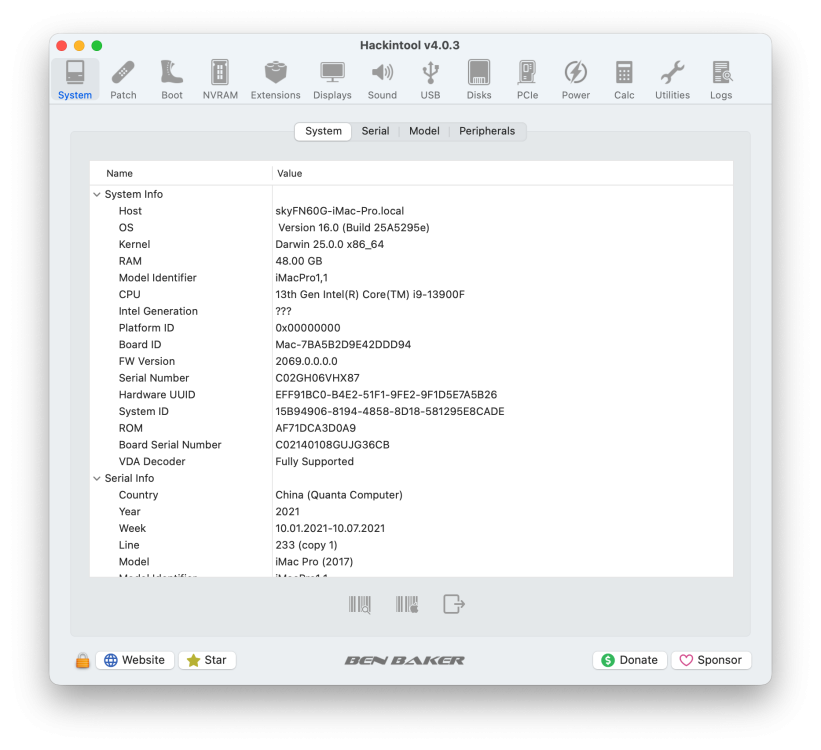Viewport: 821px width, 750px height.
Task: Collapse the System Info group
Action: [97, 194]
